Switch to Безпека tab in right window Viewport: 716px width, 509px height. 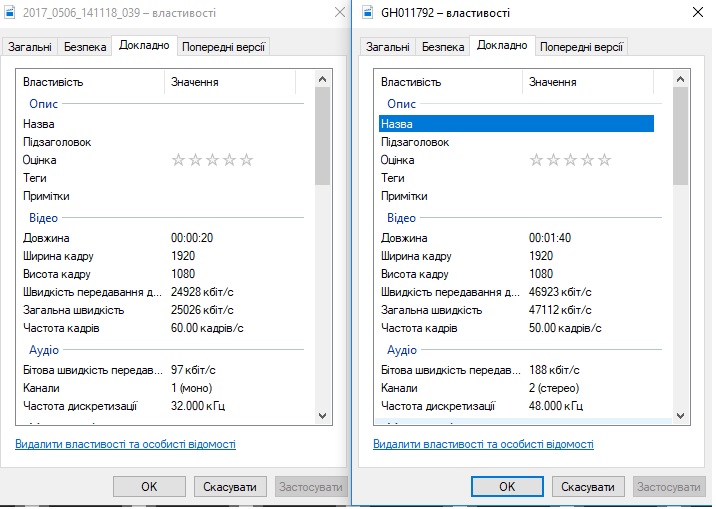tap(443, 47)
